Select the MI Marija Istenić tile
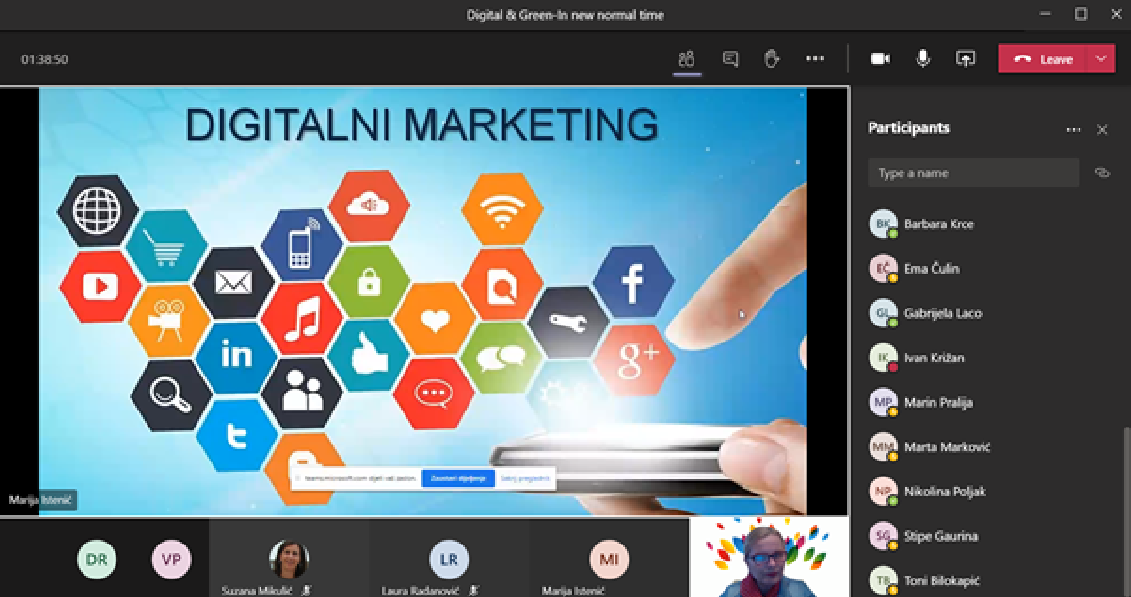This screenshot has width=1131, height=597. click(x=609, y=558)
